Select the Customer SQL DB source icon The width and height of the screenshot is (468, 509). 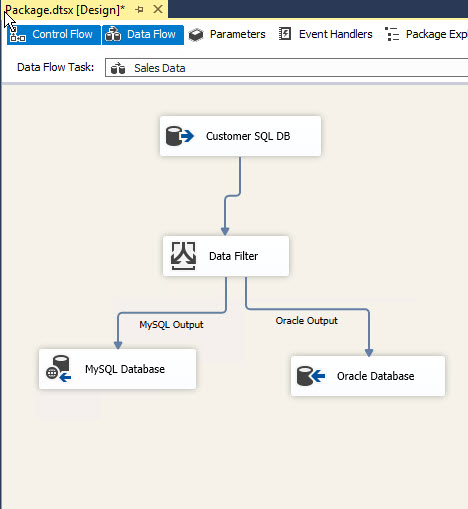(179, 136)
